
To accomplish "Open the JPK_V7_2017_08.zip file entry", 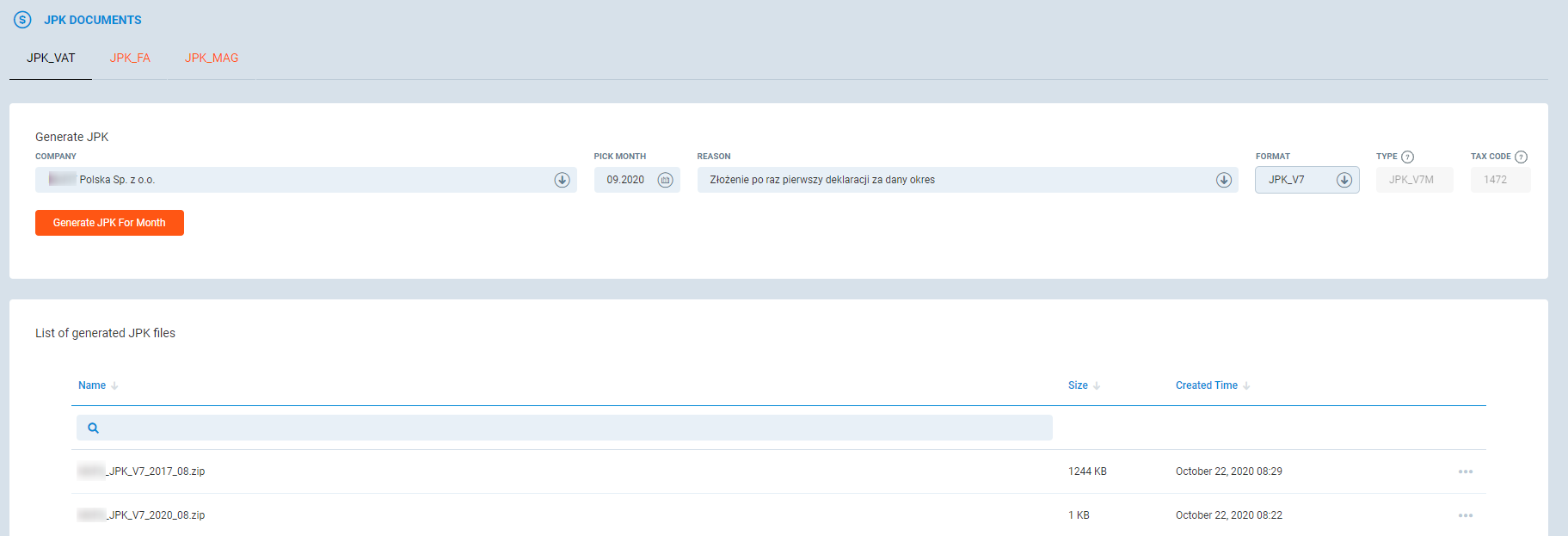I will pyautogui.click(x=155, y=471).
